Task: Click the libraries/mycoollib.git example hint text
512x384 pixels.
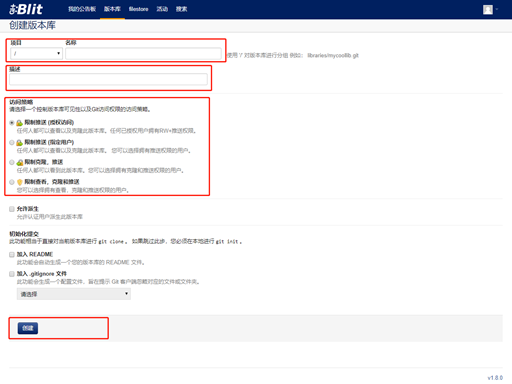Action: (333, 55)
